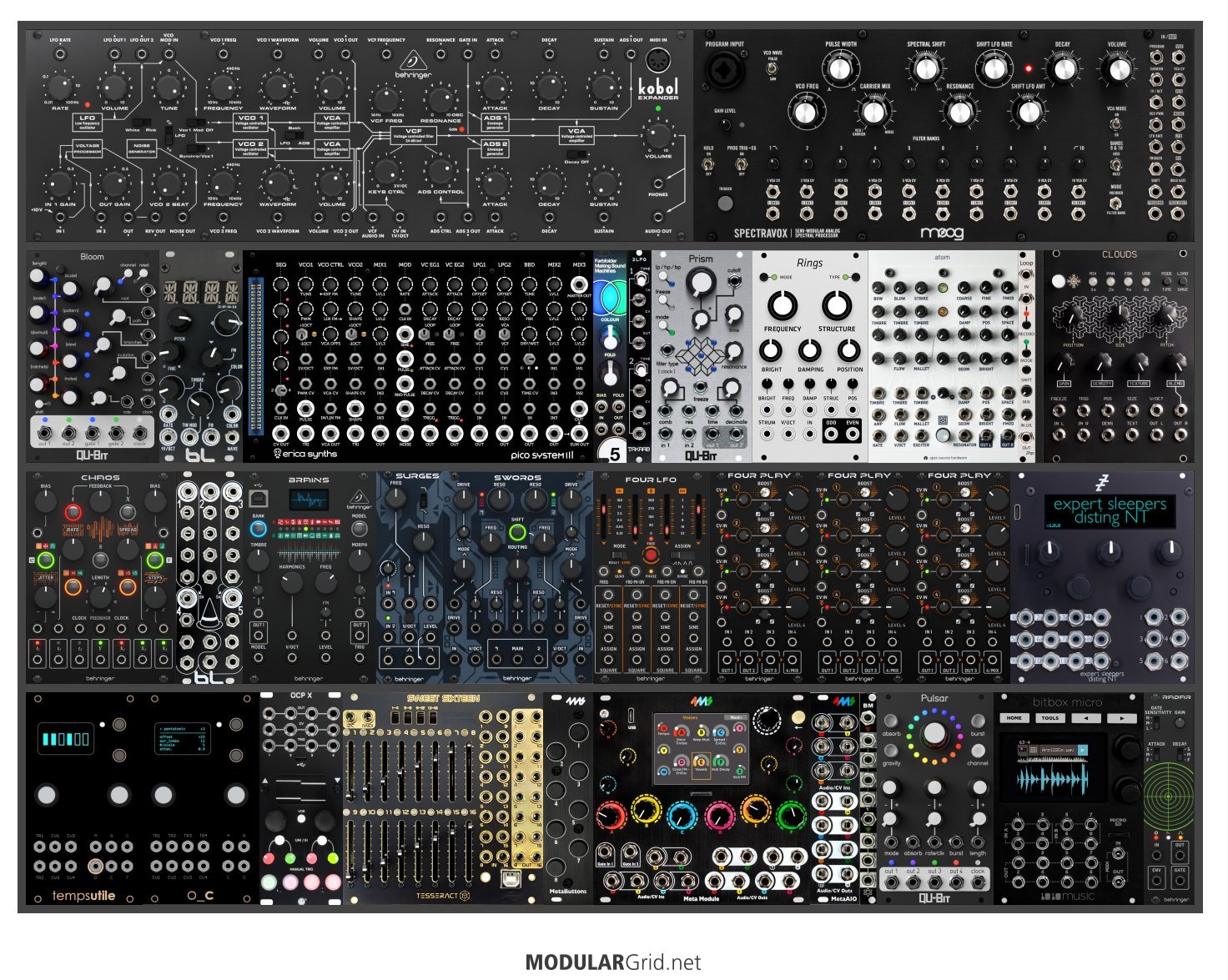The image size is (1228, 980).
Task: Click the 'SPECTRAVOX' name label
Action: 762,234
